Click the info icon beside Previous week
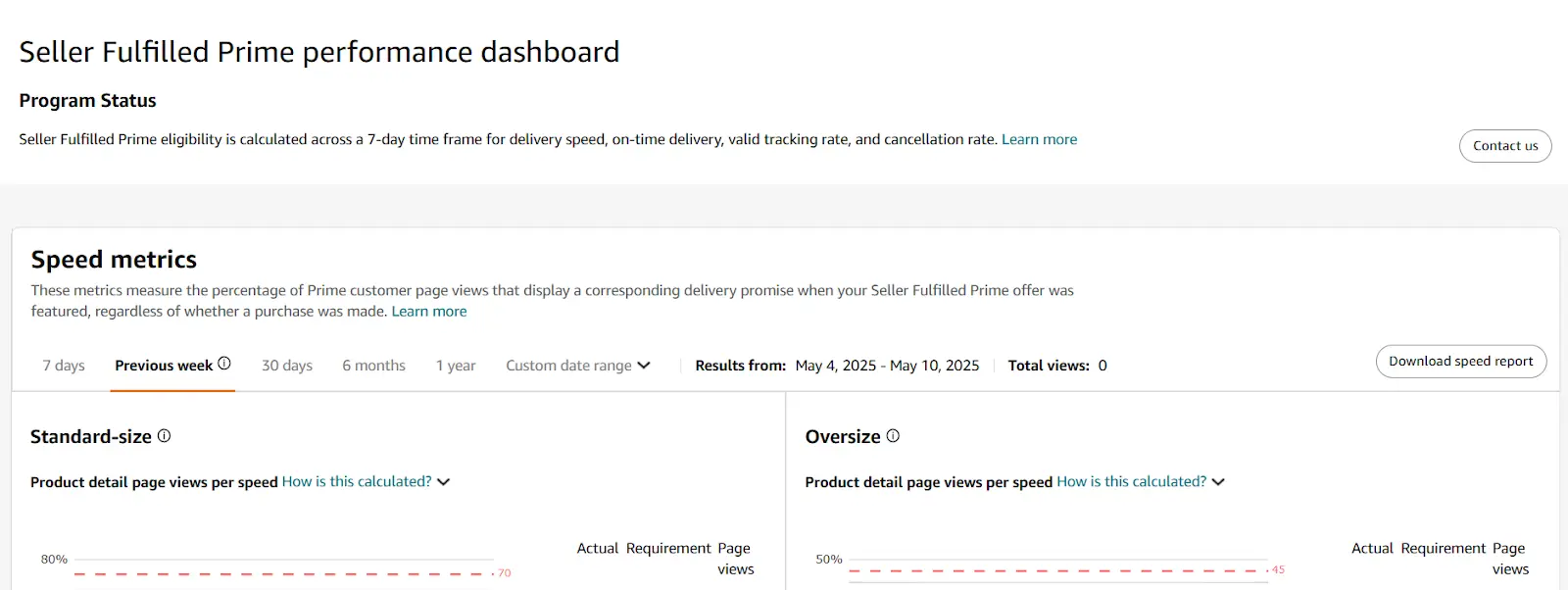 (x=224, y=364)
